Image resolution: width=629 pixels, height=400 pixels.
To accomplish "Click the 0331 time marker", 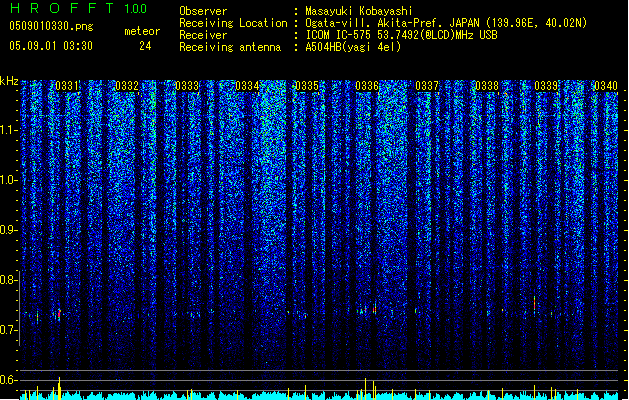I will point(67,86).
